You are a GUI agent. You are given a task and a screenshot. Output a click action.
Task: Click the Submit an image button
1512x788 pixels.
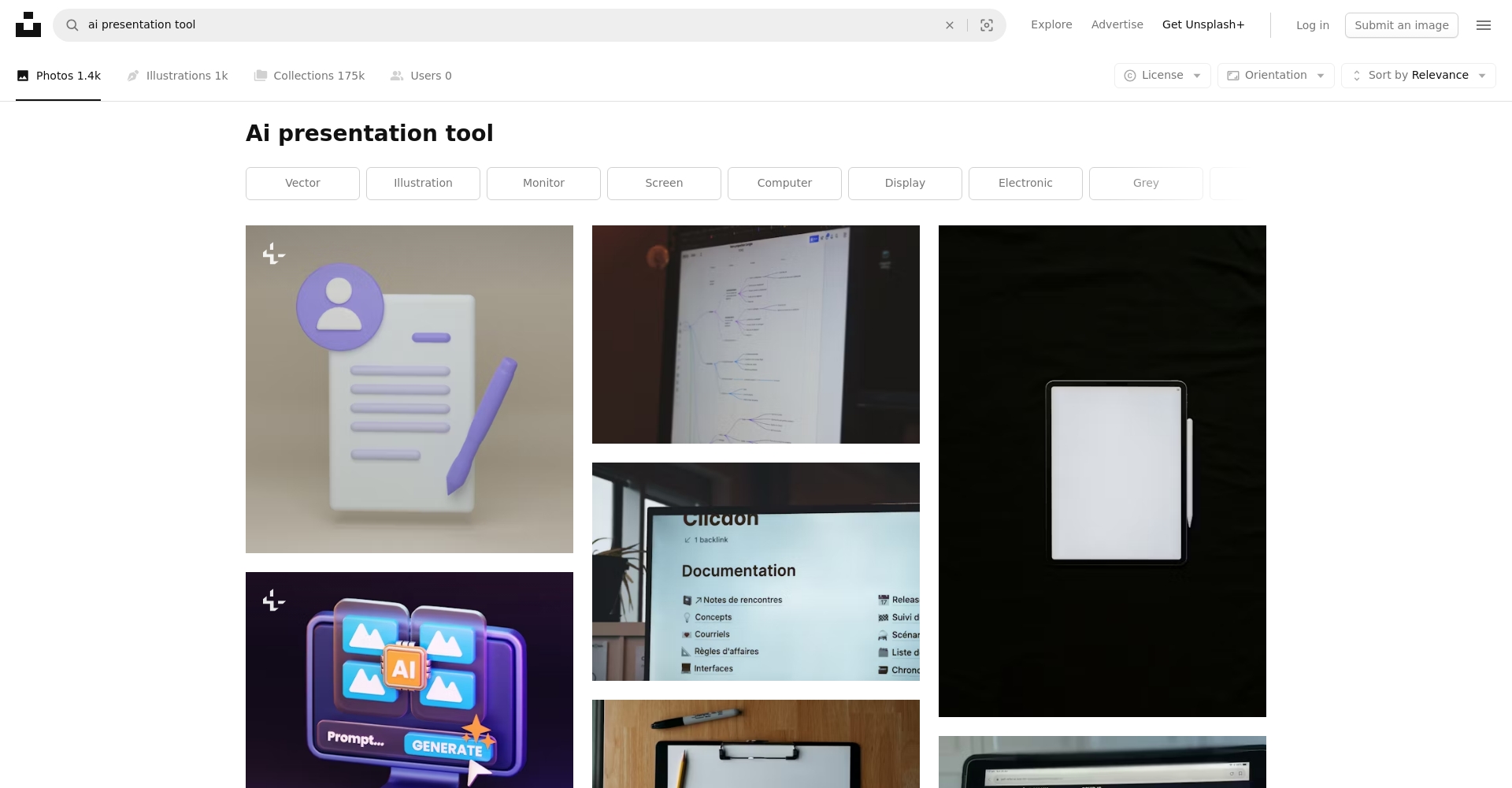tap(1402, 25)
